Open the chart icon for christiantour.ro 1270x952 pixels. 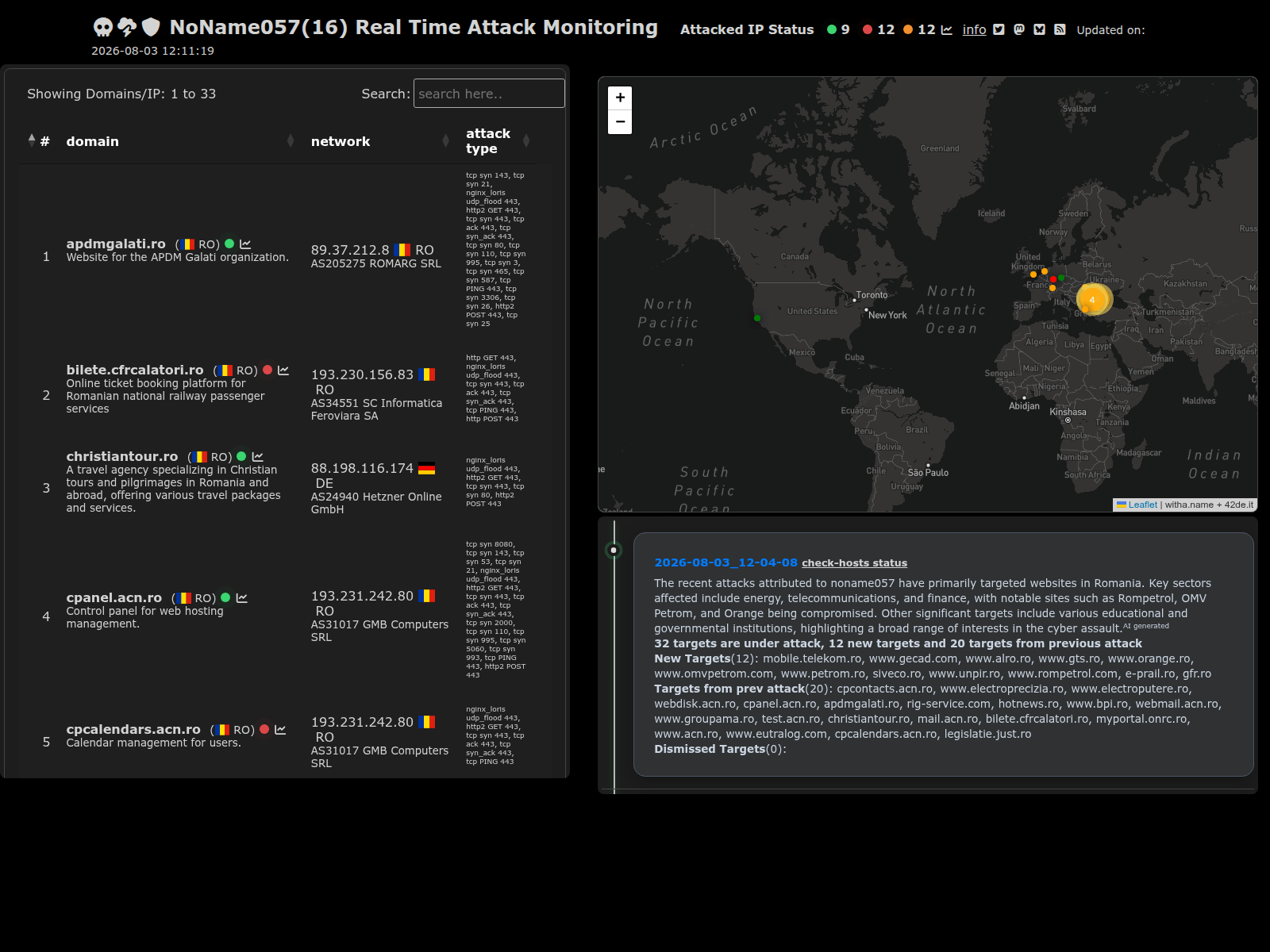(x=257, y=457)
